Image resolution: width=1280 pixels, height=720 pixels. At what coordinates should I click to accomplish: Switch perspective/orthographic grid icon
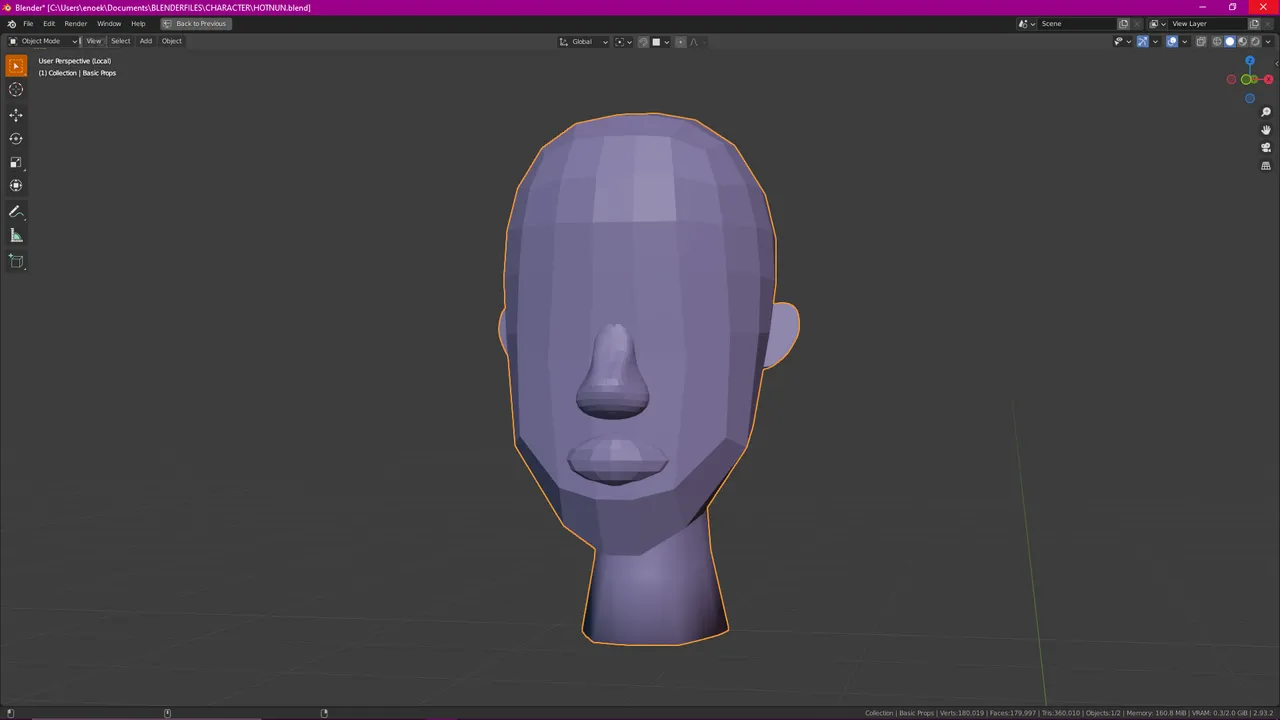[1266, 166]
